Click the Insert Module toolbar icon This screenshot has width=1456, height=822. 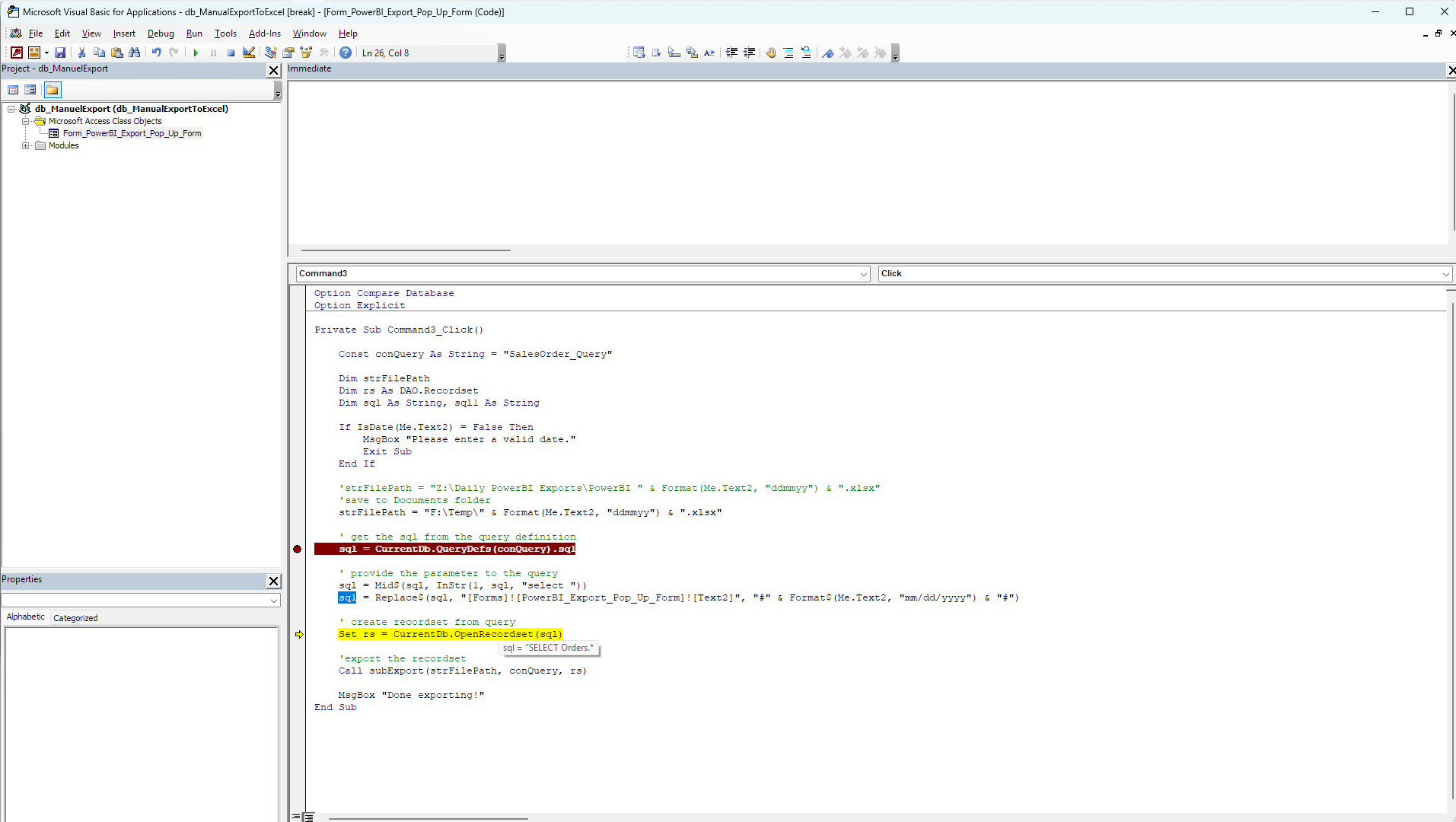click(33, 53)
